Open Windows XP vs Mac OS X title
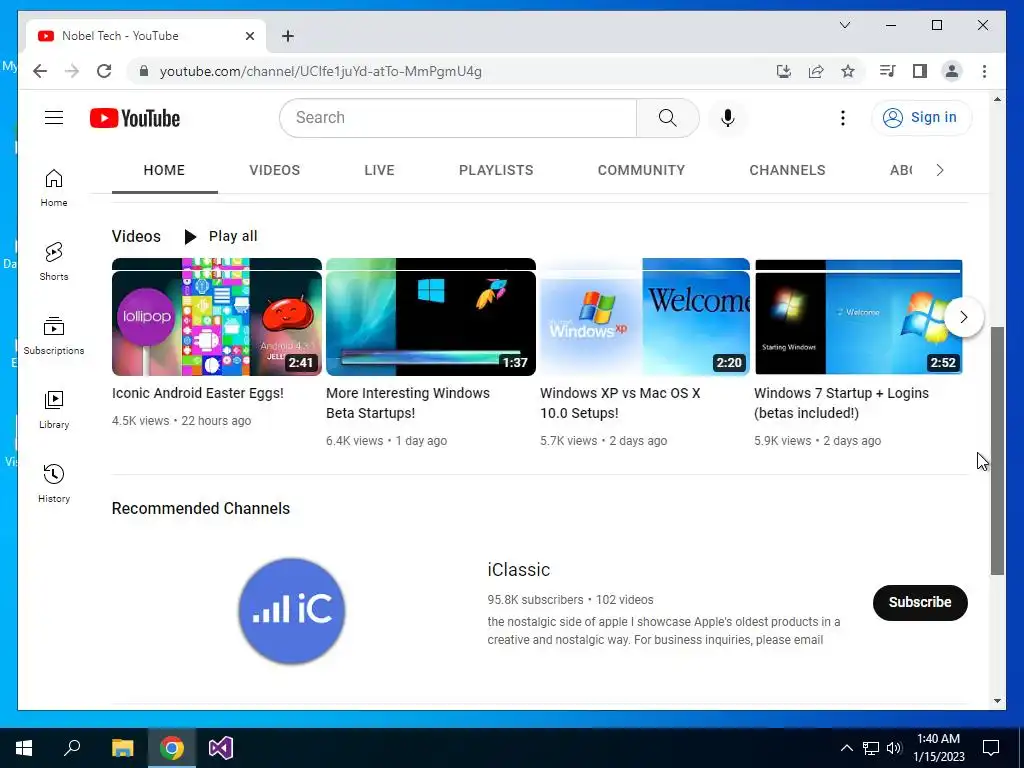 pyautogui.click(x=620, y=403)
